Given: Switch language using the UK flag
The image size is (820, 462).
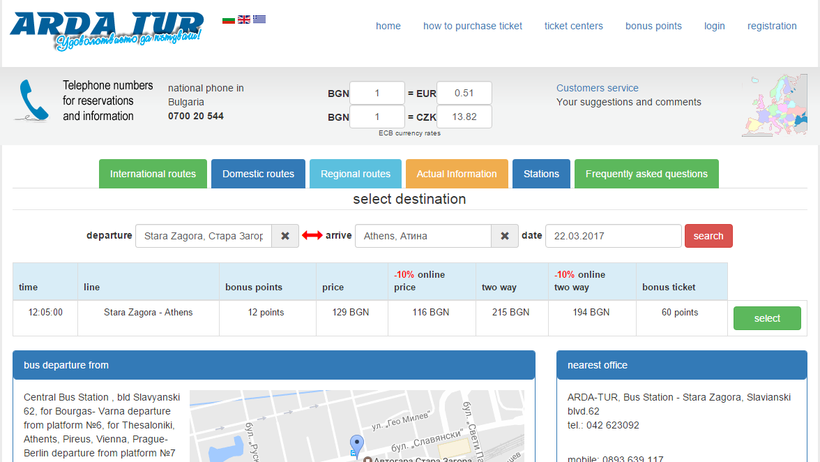Looking at the screenshot, I should tap(244, 19).
